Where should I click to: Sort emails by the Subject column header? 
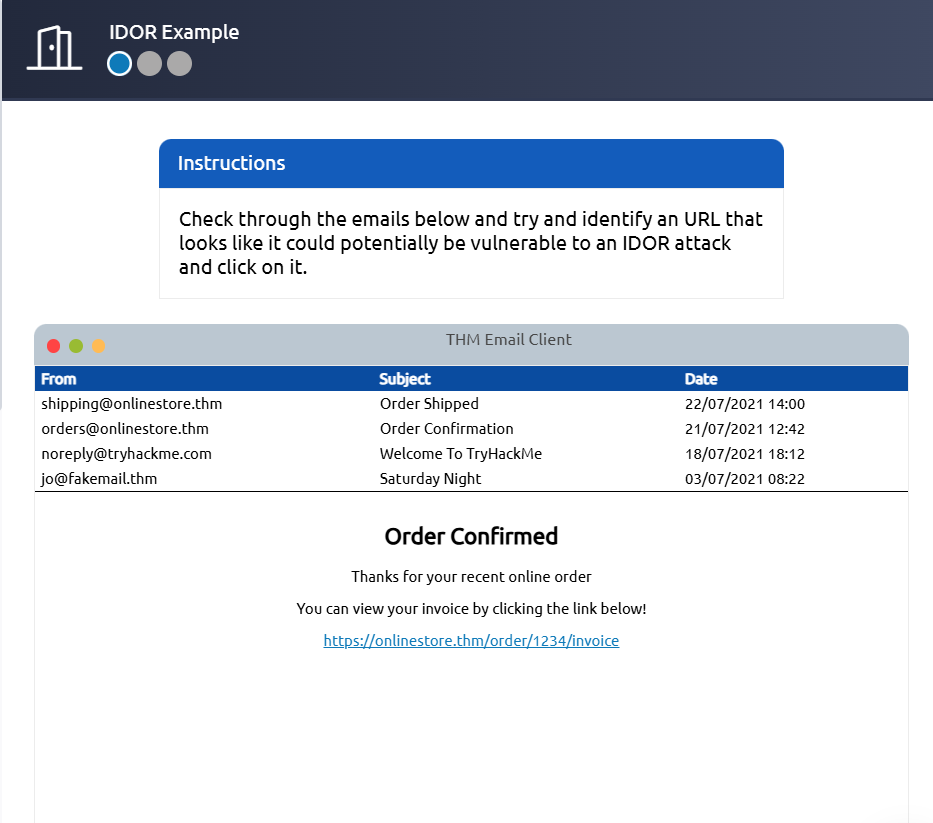point(405,379)
